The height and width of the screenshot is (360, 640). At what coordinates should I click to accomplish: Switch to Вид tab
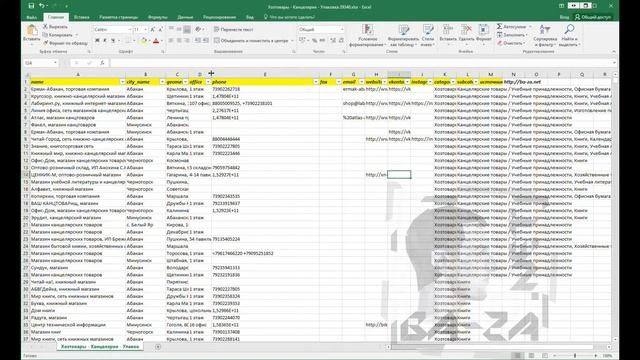point(249,17)
